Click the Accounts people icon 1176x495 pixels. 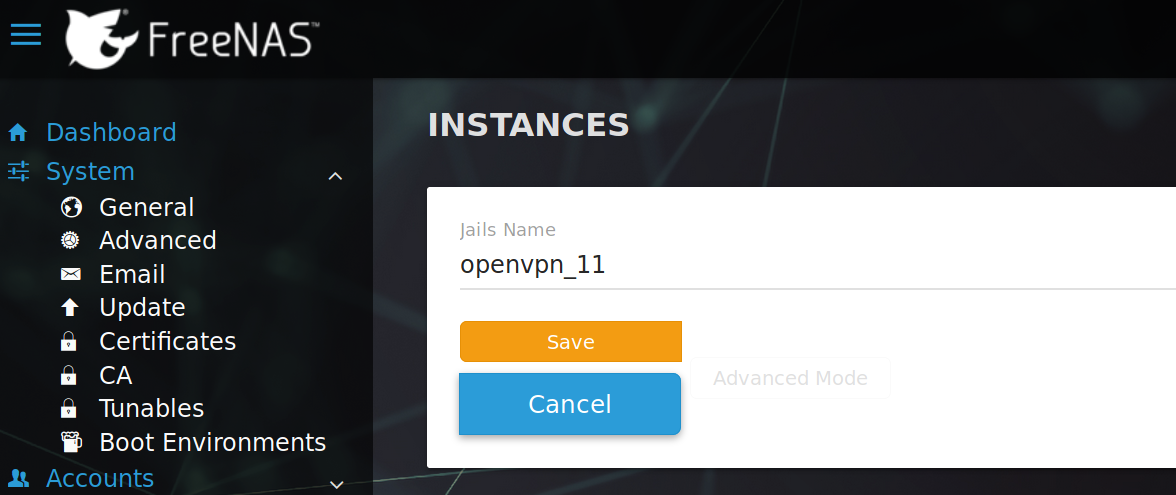pos(18,478)
